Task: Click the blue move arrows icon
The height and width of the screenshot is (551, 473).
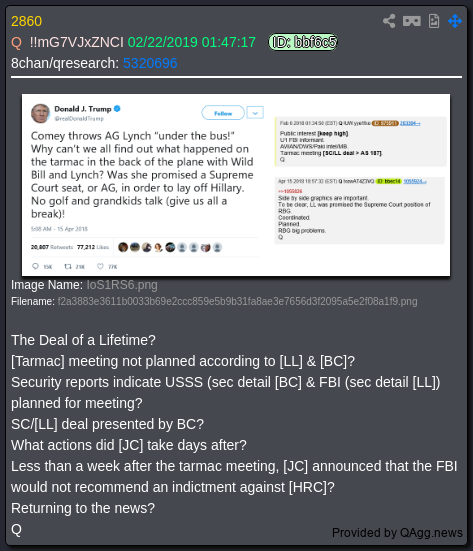Action: click(455, 21)
